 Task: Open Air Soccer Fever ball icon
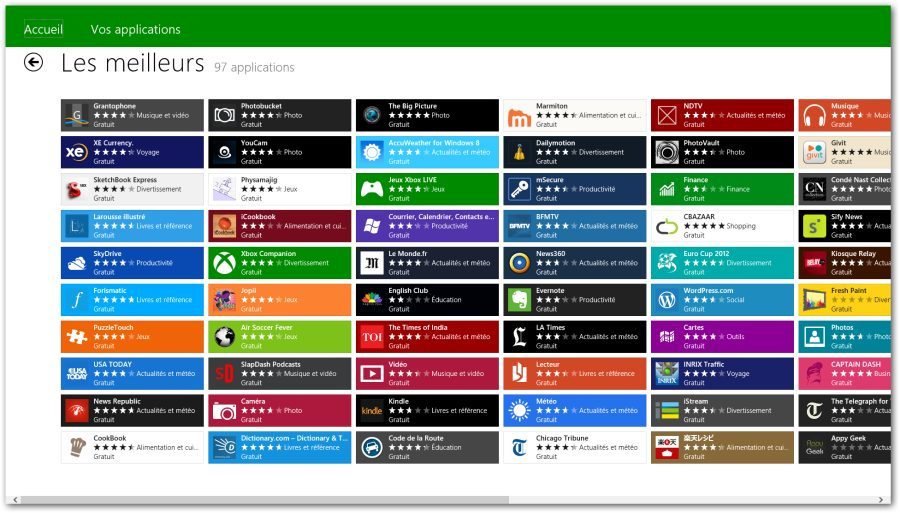[x=223, y=337]
